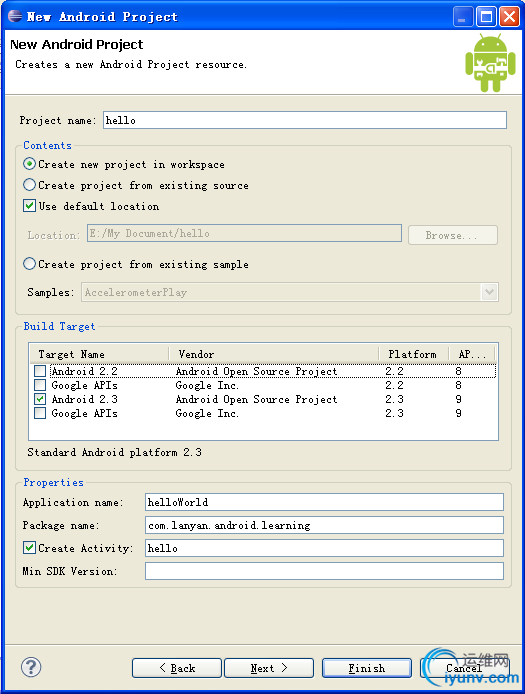Focus the Application name field
This screenshot has height=694, width=525.
coord(324,502)
